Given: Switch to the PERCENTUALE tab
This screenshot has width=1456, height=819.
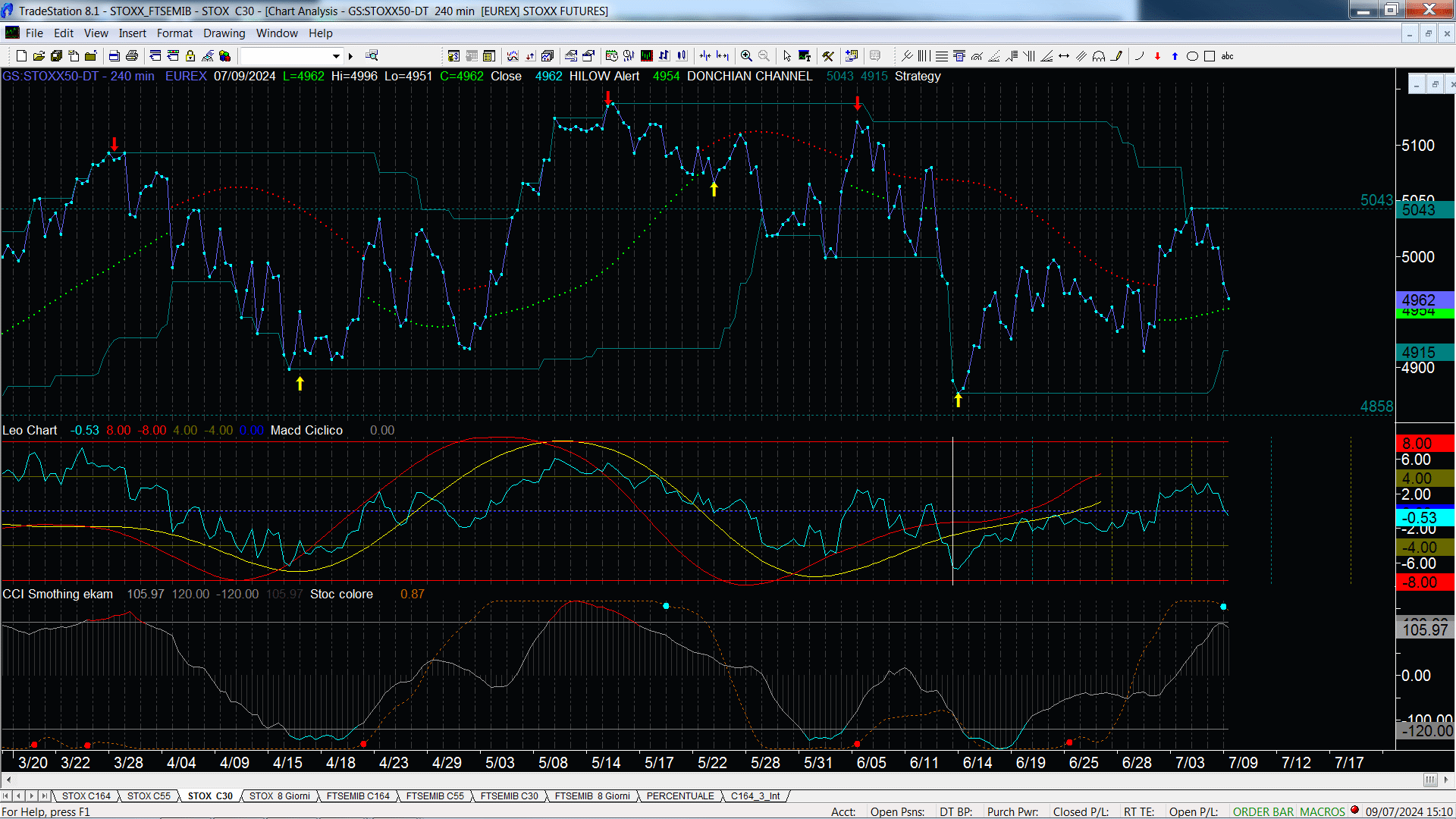Looking at the screenshot, I should coord(680,795).
